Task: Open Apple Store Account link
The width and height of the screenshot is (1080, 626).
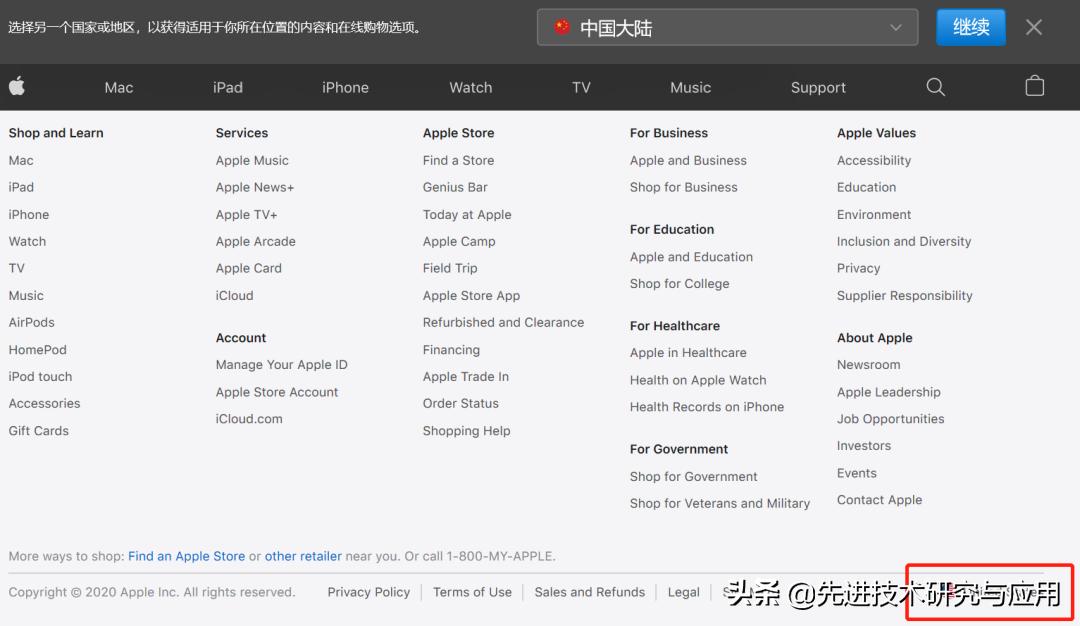Action: click(x=277, y=392)
